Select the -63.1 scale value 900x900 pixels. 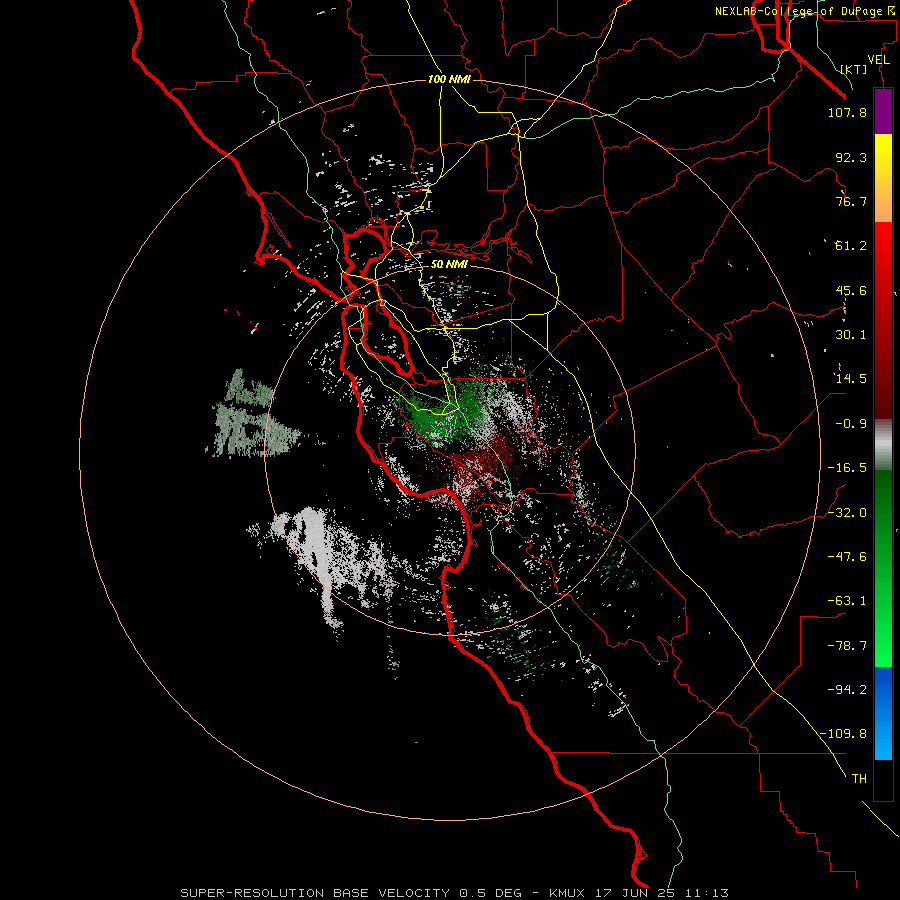[847, 601]
